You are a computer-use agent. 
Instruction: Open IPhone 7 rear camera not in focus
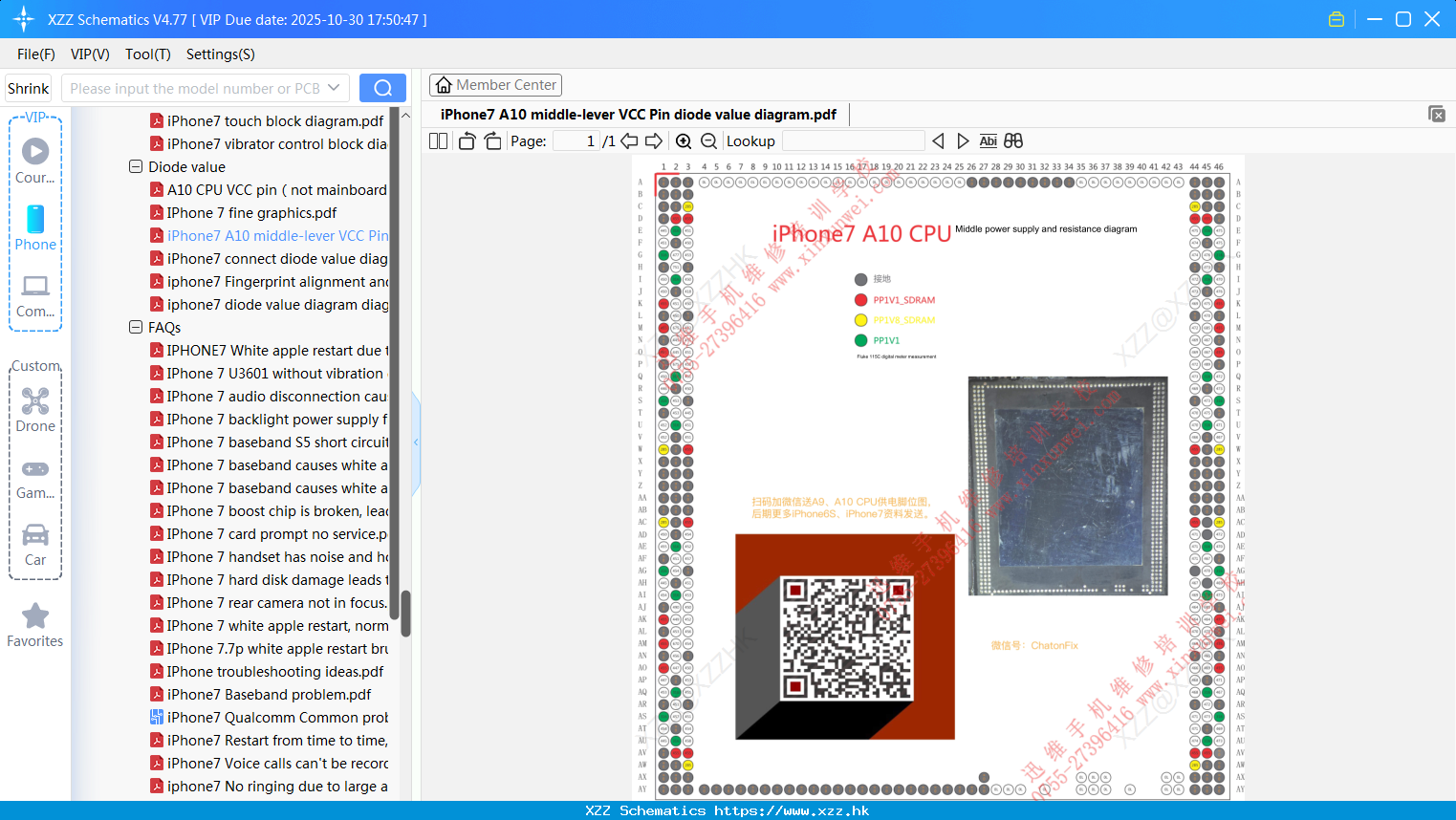coord(269,602)
